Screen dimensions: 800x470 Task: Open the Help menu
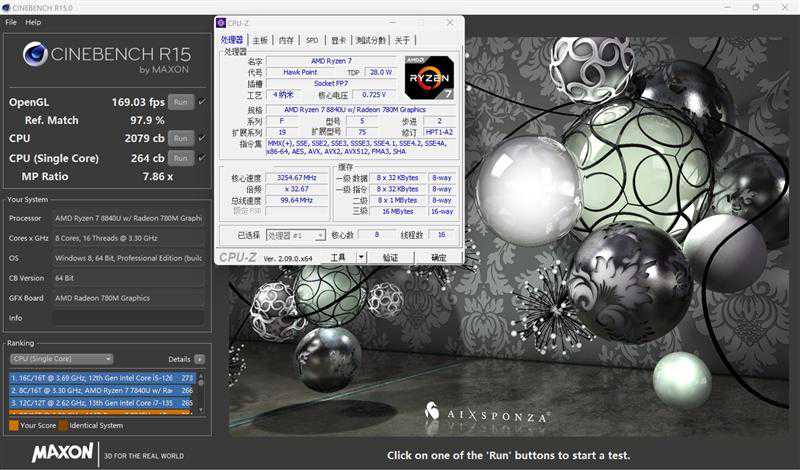pos(33,22)
